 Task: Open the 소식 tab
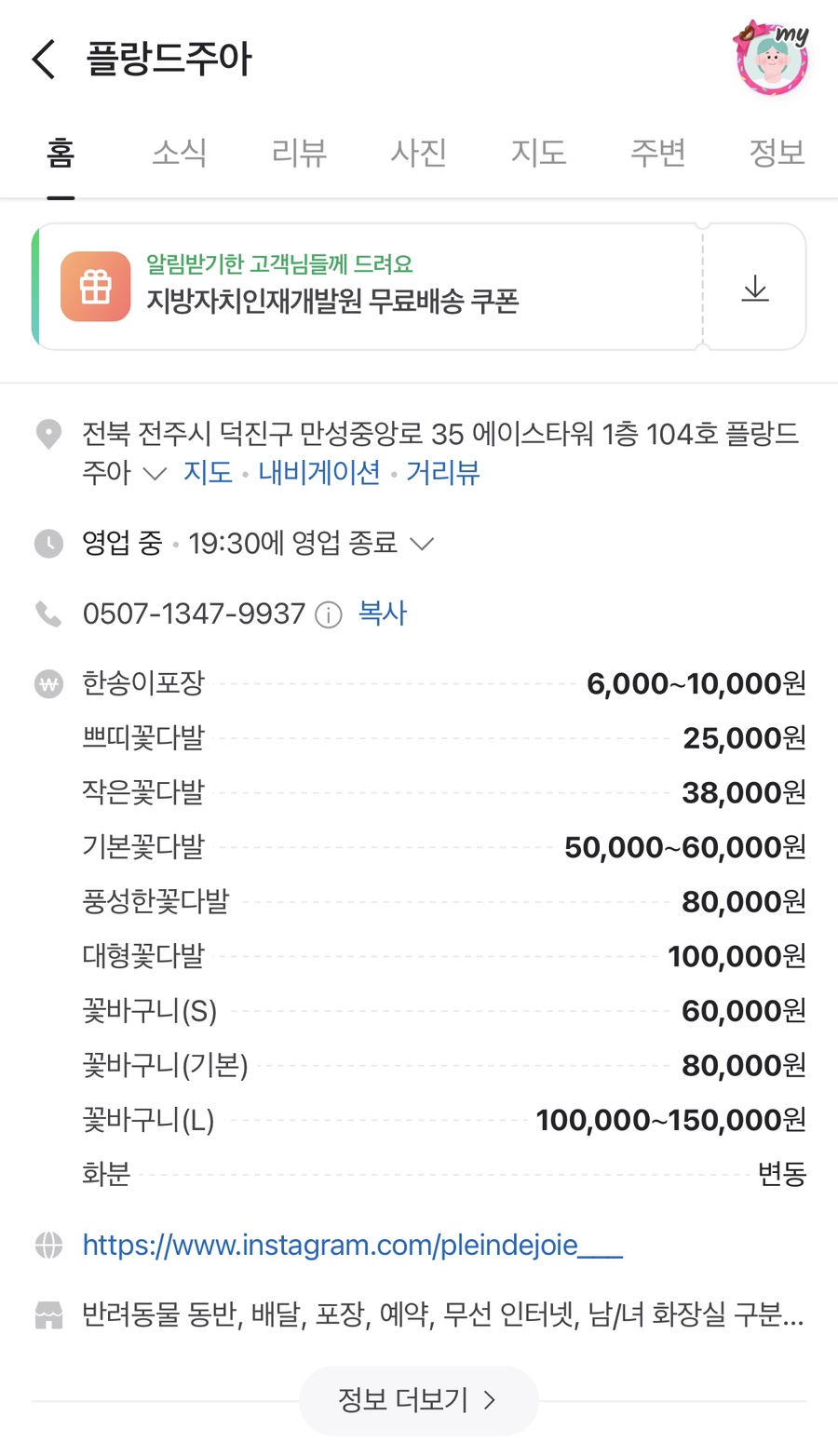tap(179, 153)
